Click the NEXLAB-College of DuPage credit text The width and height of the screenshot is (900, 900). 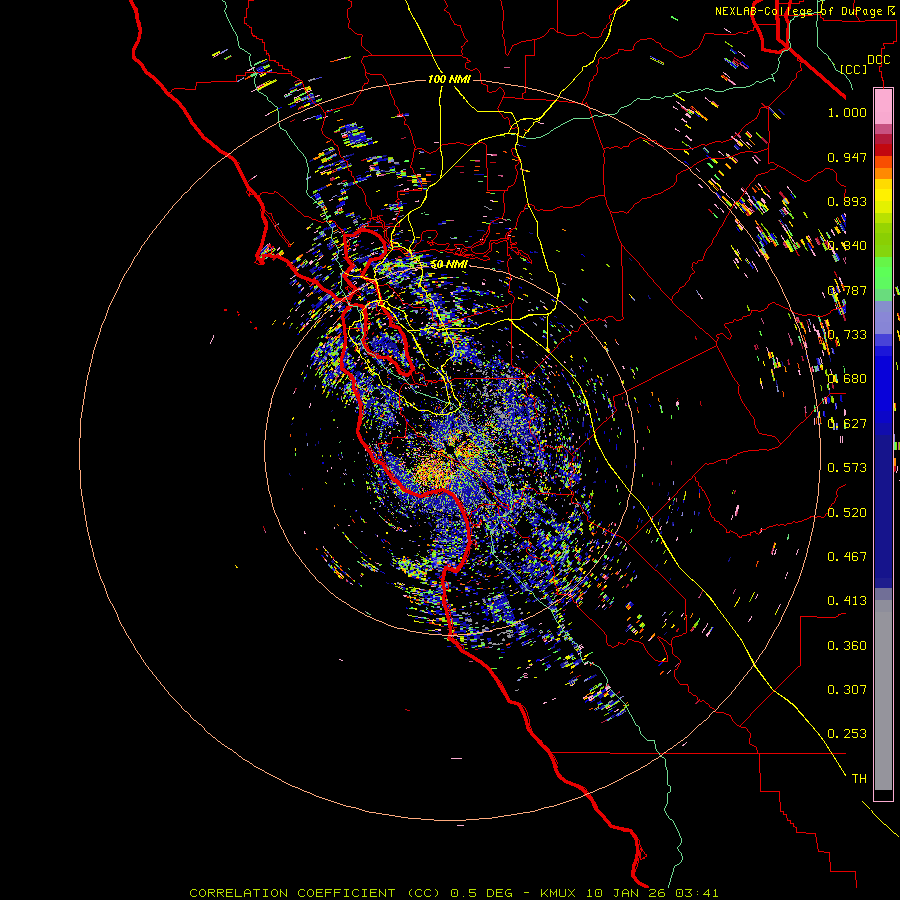[807, 11]
